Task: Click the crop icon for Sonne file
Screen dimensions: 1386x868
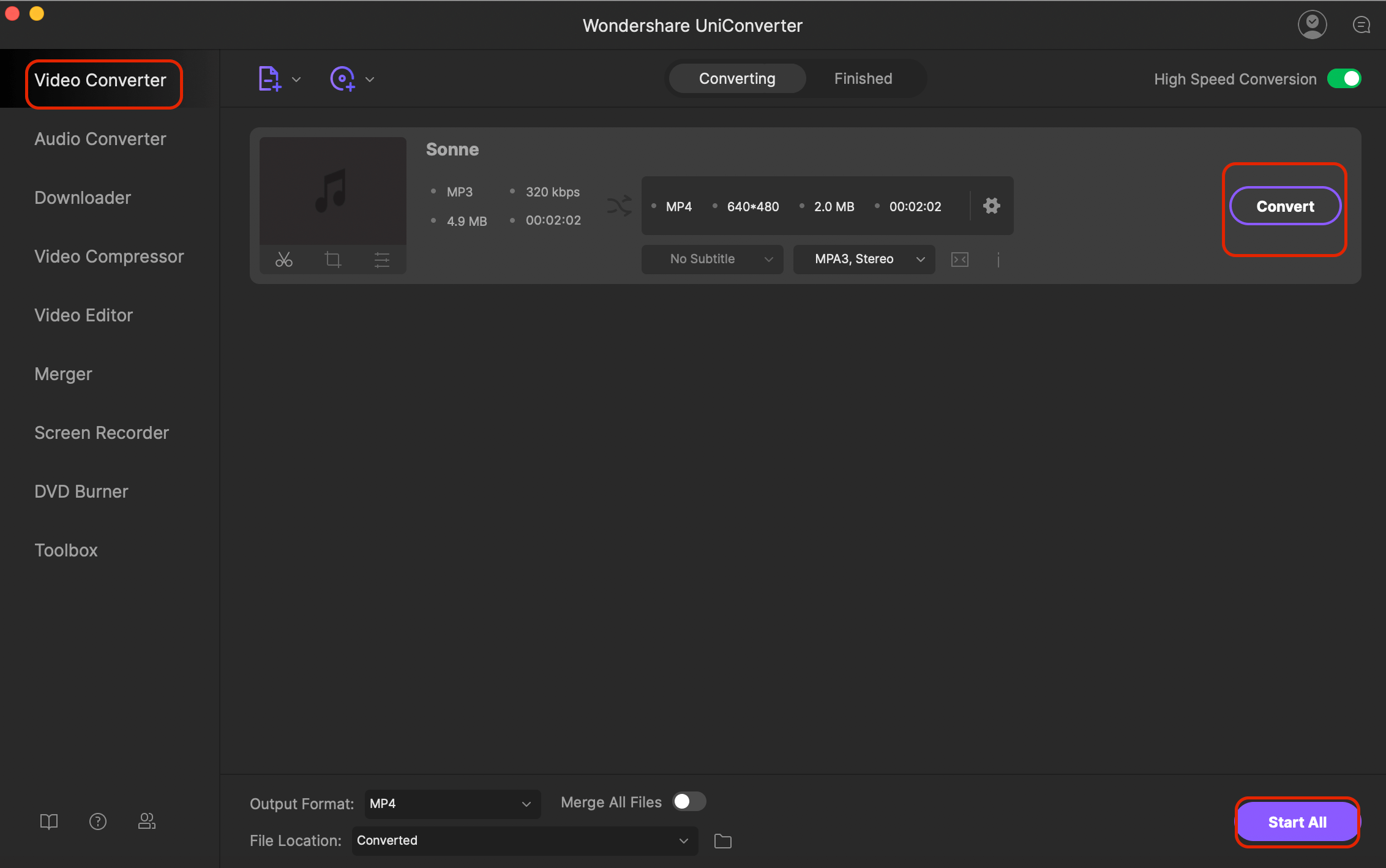Action: tap(332, 258)
